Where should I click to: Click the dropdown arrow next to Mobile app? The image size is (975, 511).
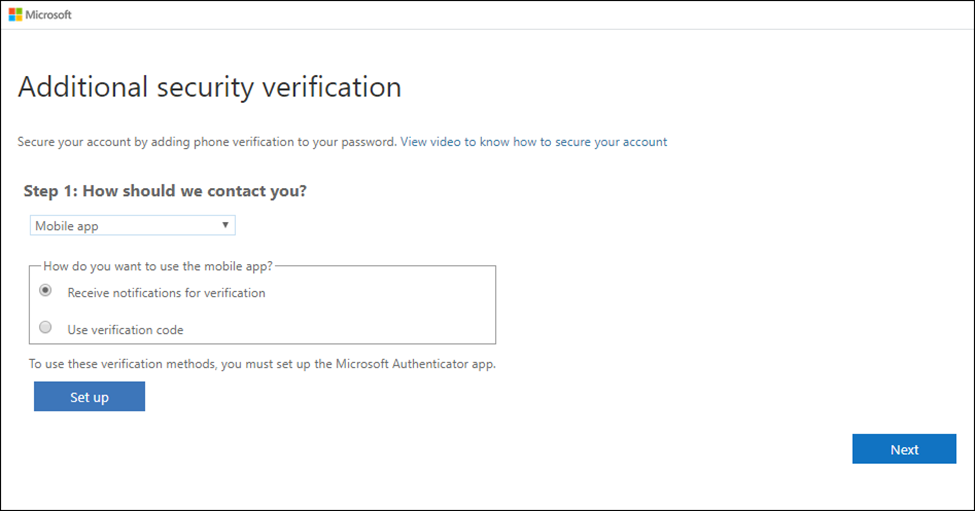click(x=225, y=225)
